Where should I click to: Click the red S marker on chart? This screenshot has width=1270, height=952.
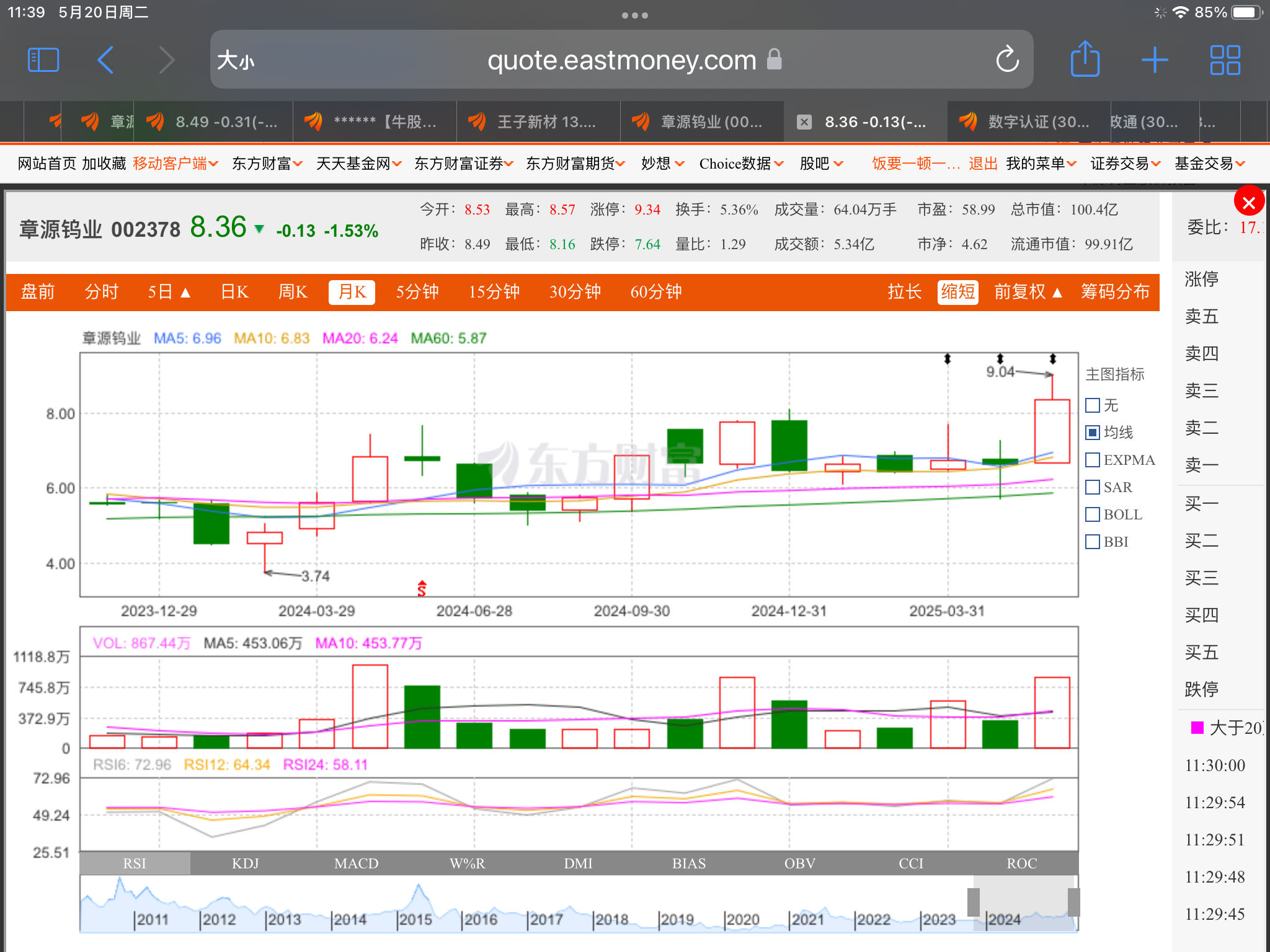422,588
